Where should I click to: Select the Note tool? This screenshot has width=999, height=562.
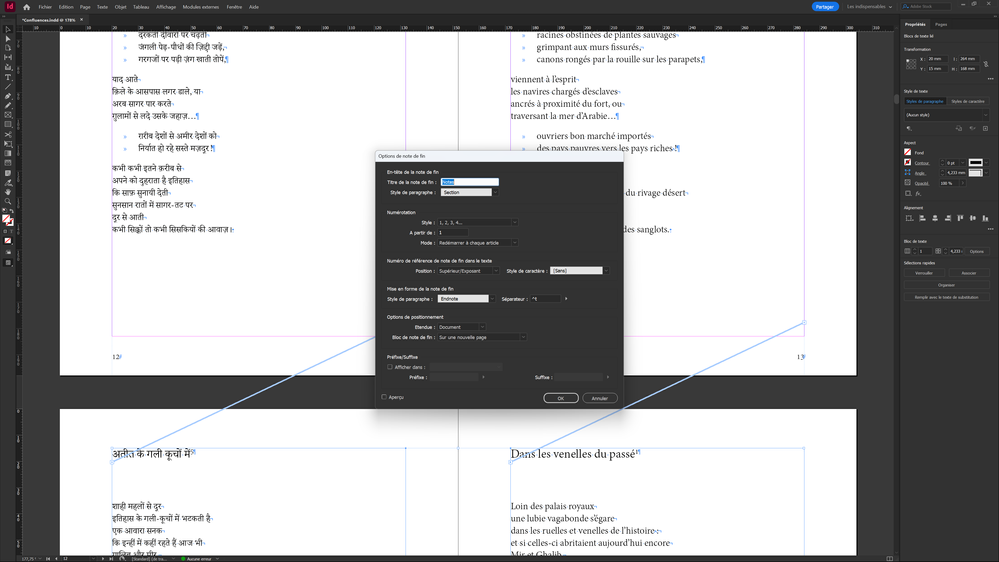point(8,173)
